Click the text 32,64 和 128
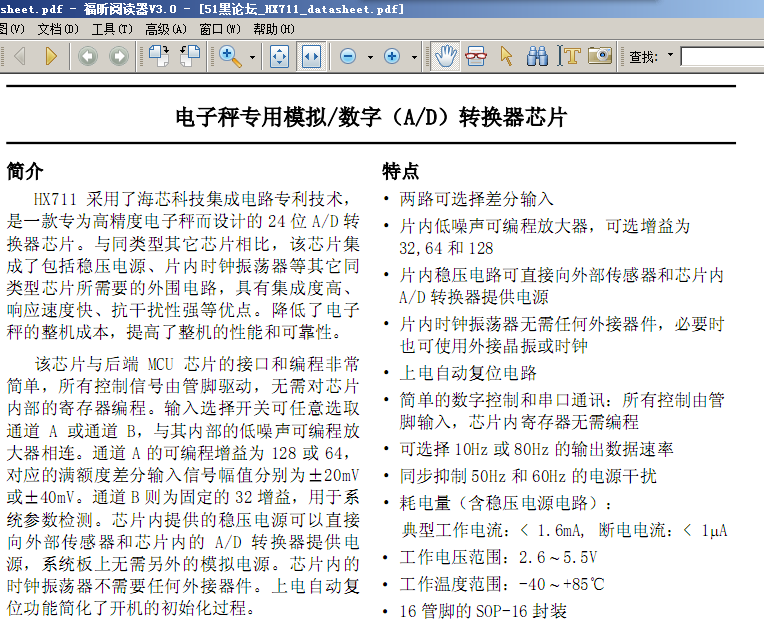The image size is (764, 637). (446, 248)
